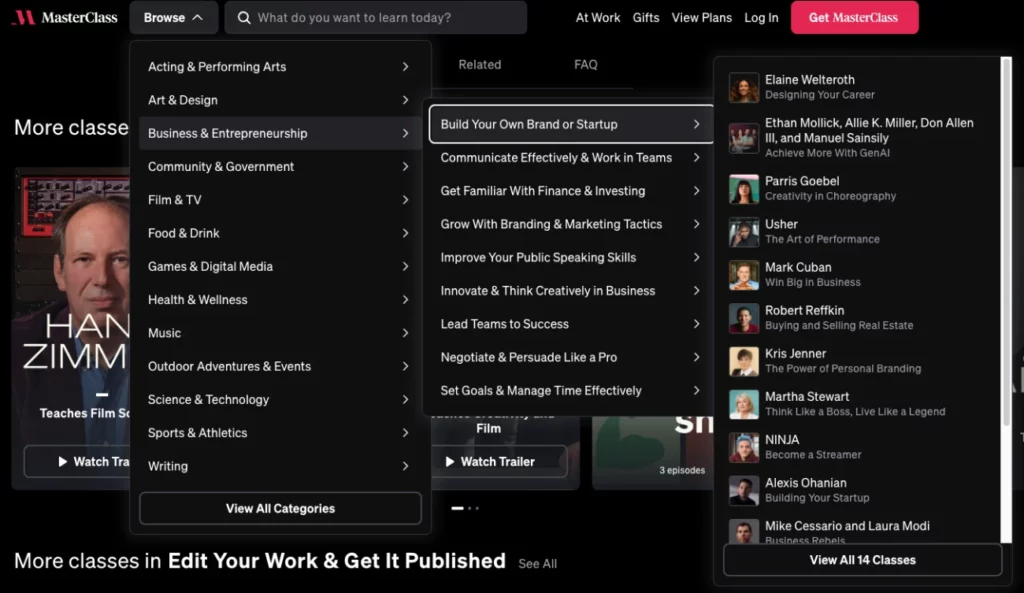This screenshot has width=1024, height=593.
Task: Click Kris Jenner's portrait thumbnail
Action: (x=744, y=361)
